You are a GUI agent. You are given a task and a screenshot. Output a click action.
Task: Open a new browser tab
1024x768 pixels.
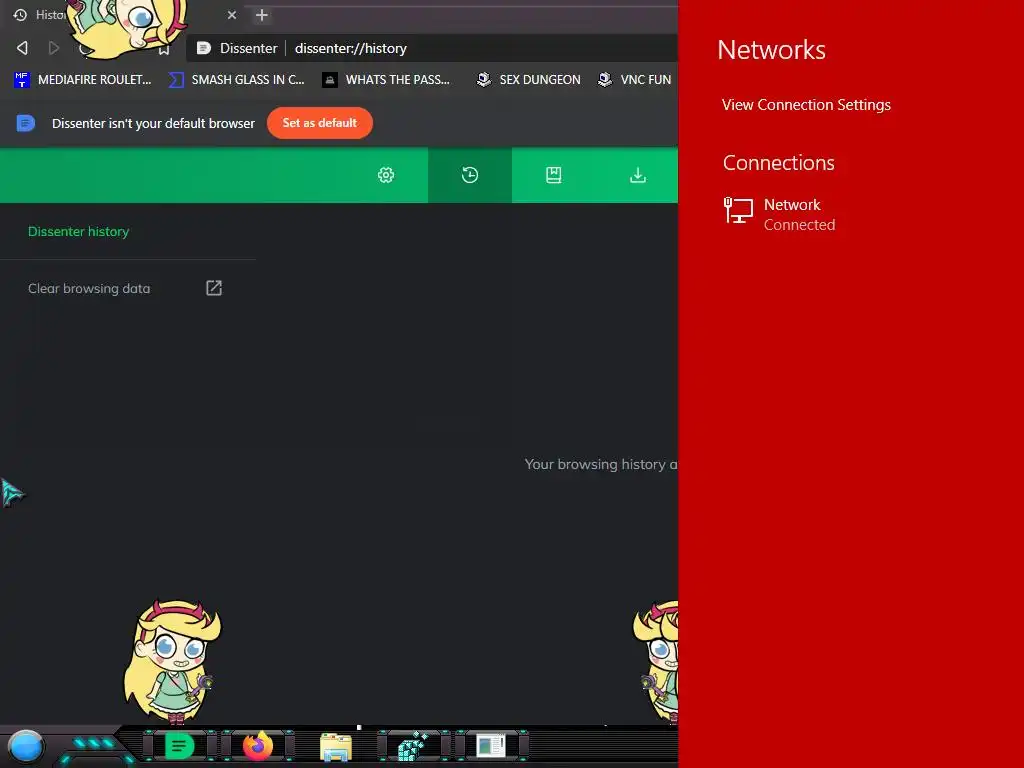pyautogui.click(x=262, y=15)
